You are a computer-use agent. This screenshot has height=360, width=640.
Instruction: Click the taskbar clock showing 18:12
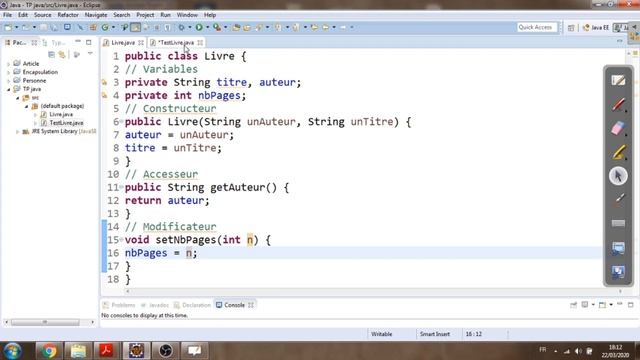pos(615,347)
